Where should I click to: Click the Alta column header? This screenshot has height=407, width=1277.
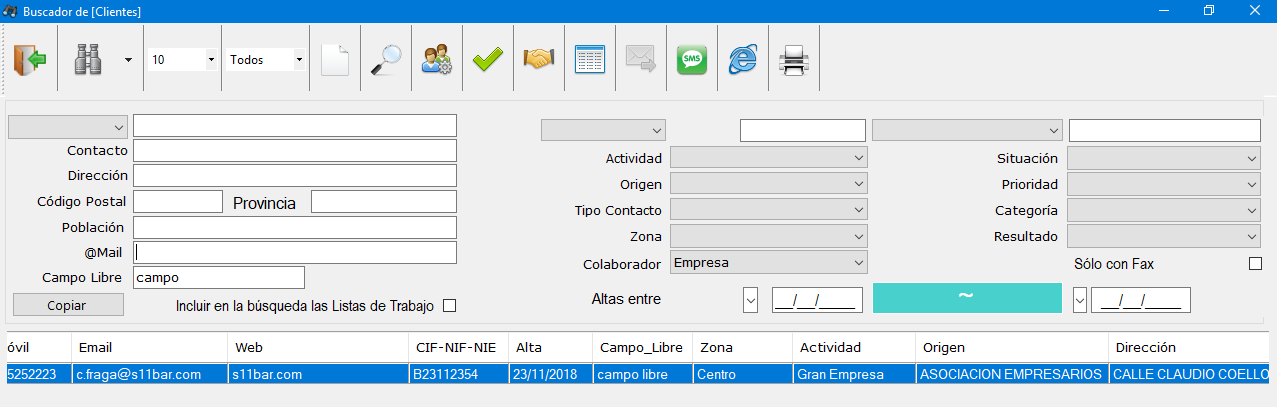point(550,347)
